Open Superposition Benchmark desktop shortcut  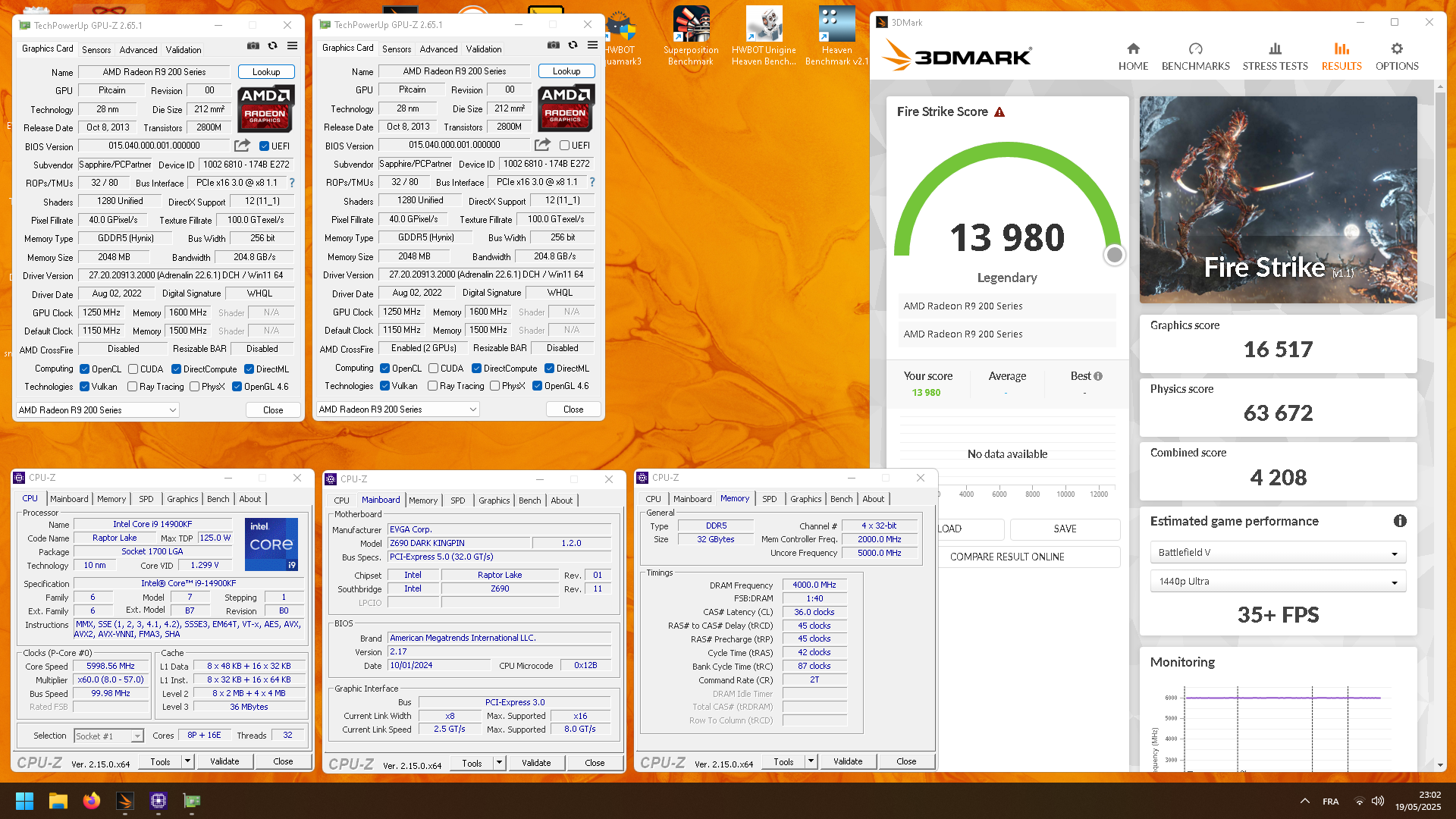(691, 36)
